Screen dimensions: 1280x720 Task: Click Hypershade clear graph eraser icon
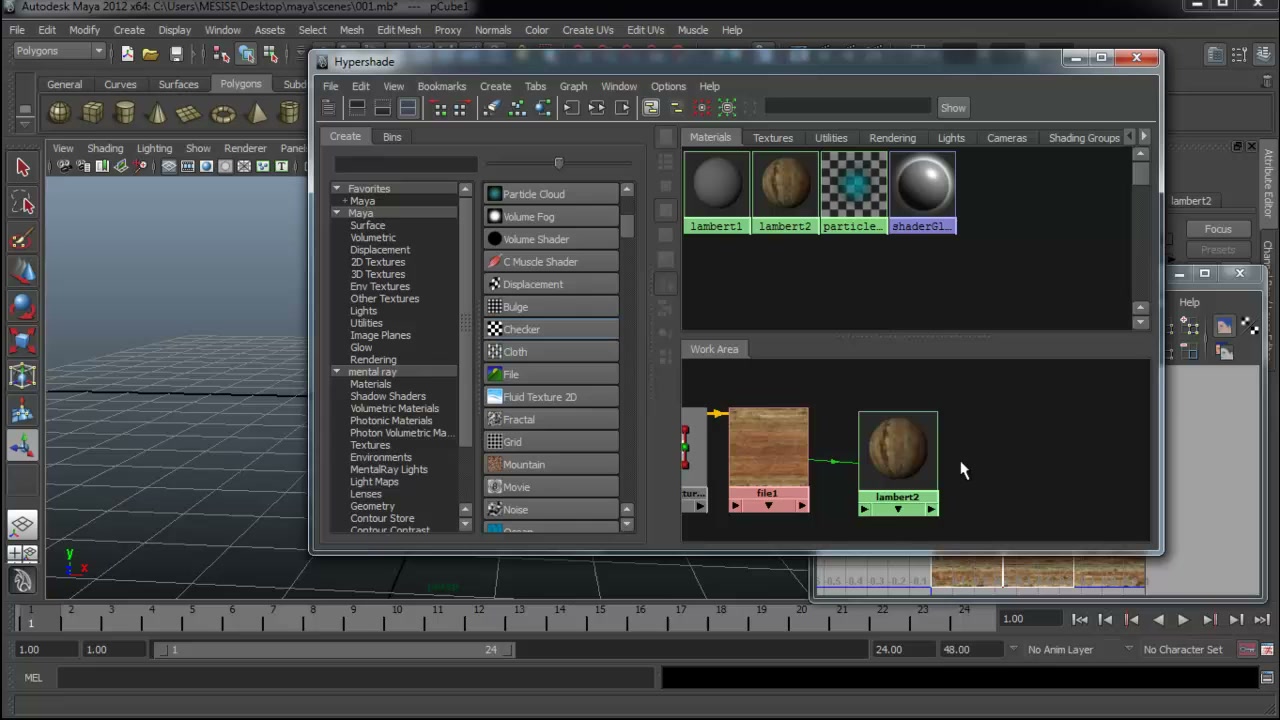493,107
